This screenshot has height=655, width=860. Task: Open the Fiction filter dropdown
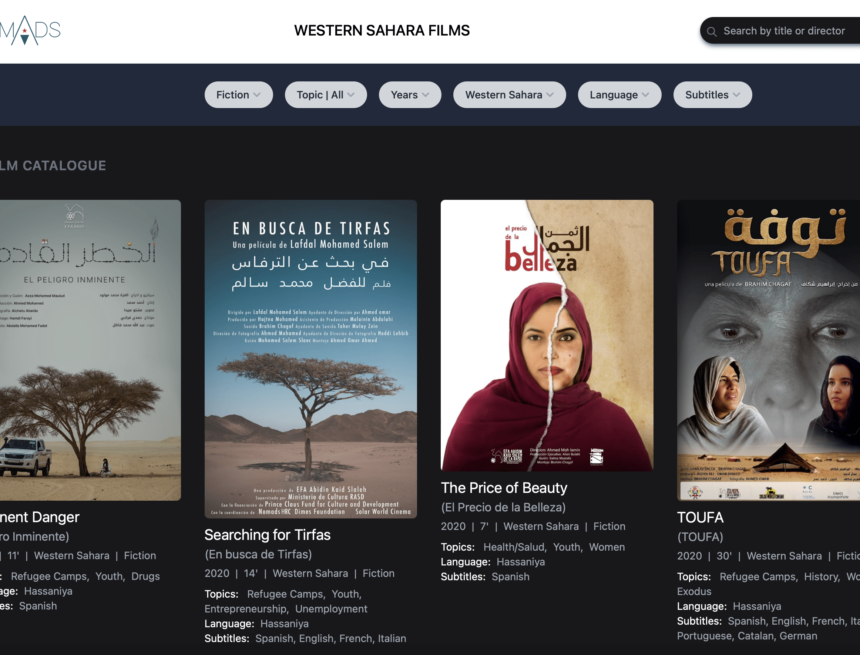click(x=238, y=95)
